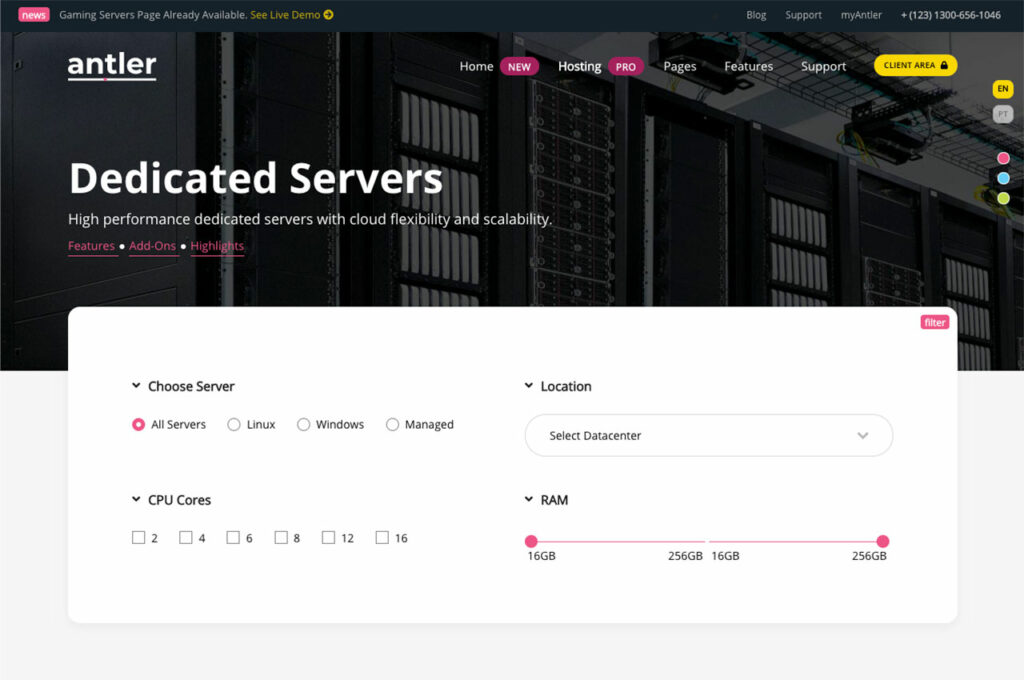The image size is (1024, 680).
Task: Select the Managed server radio option
Action: pyautogui.click(x=392, y=425)
